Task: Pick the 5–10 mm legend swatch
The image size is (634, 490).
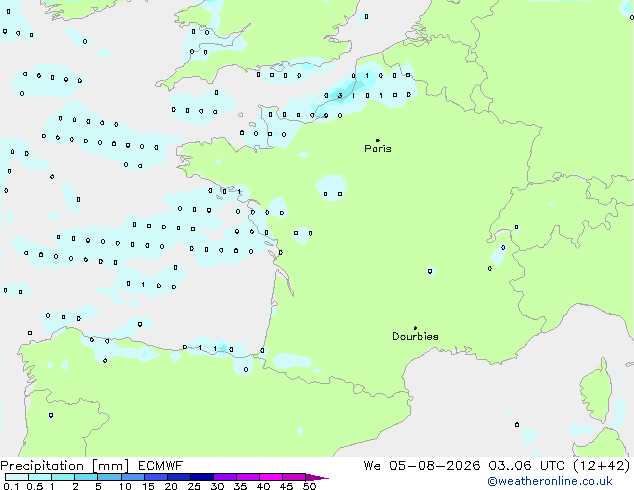Action: click(109, 477)
